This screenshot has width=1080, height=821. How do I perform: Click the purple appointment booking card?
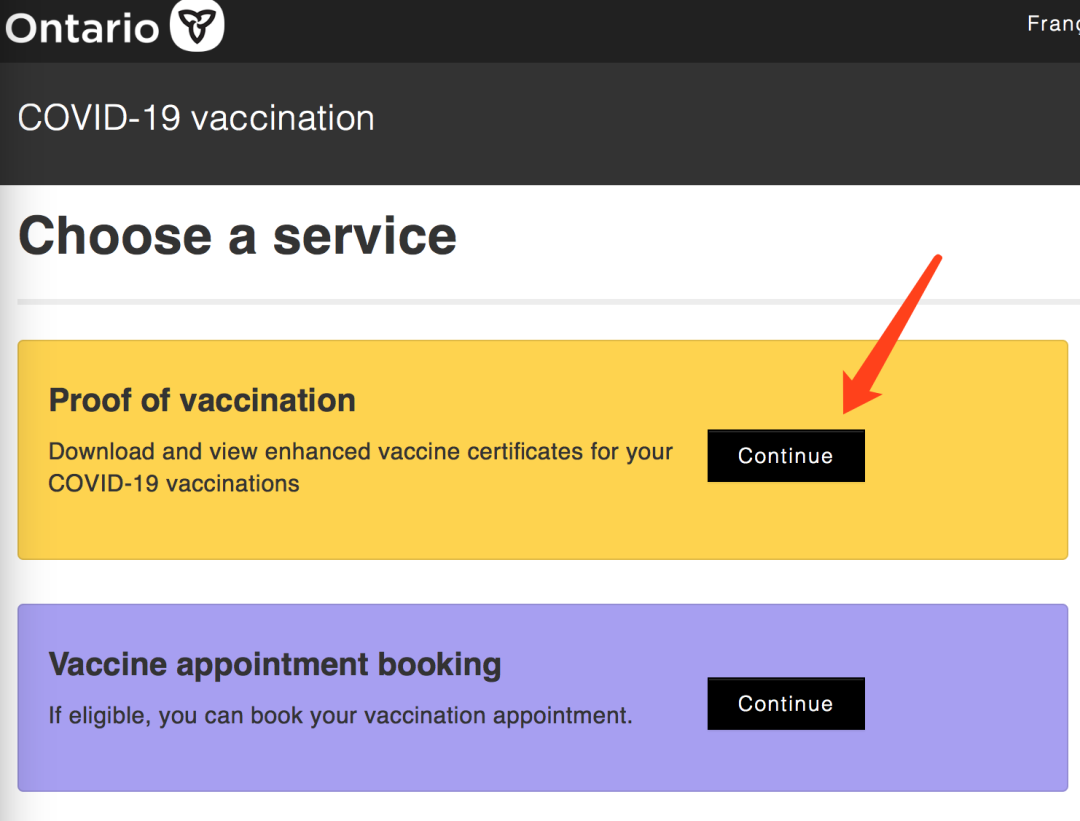pyautogui.click(x=543, y=698)
